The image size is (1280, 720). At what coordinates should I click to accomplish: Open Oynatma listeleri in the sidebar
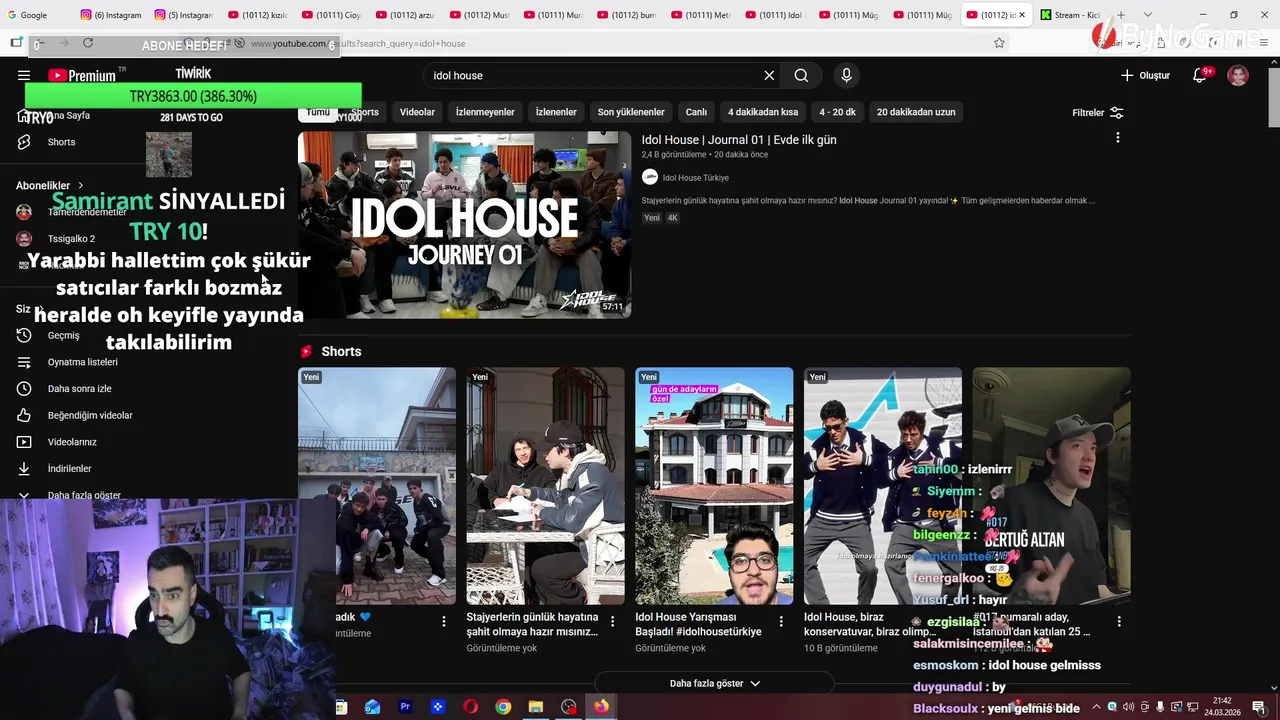(82, 362)
